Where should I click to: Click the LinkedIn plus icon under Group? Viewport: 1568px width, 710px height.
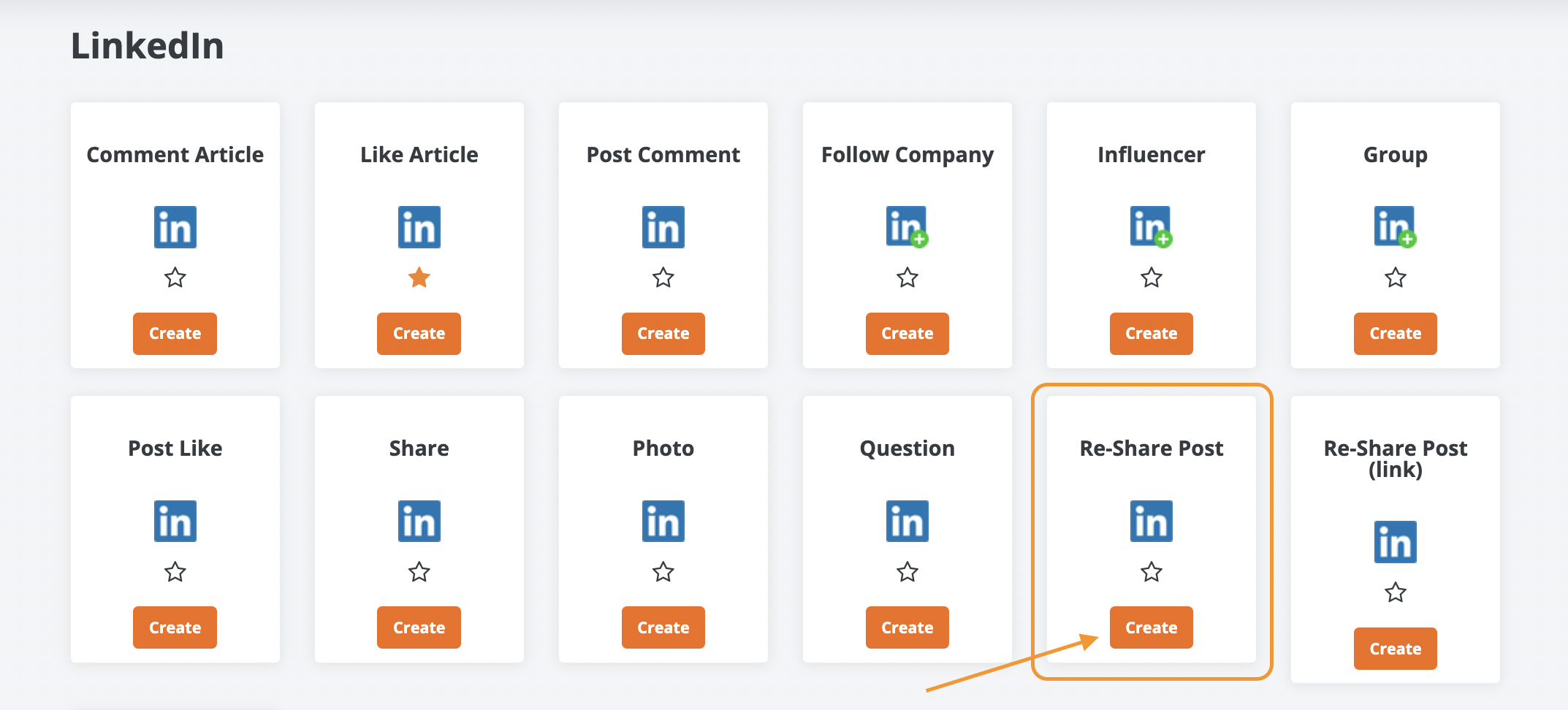(x=1396, y=227)
